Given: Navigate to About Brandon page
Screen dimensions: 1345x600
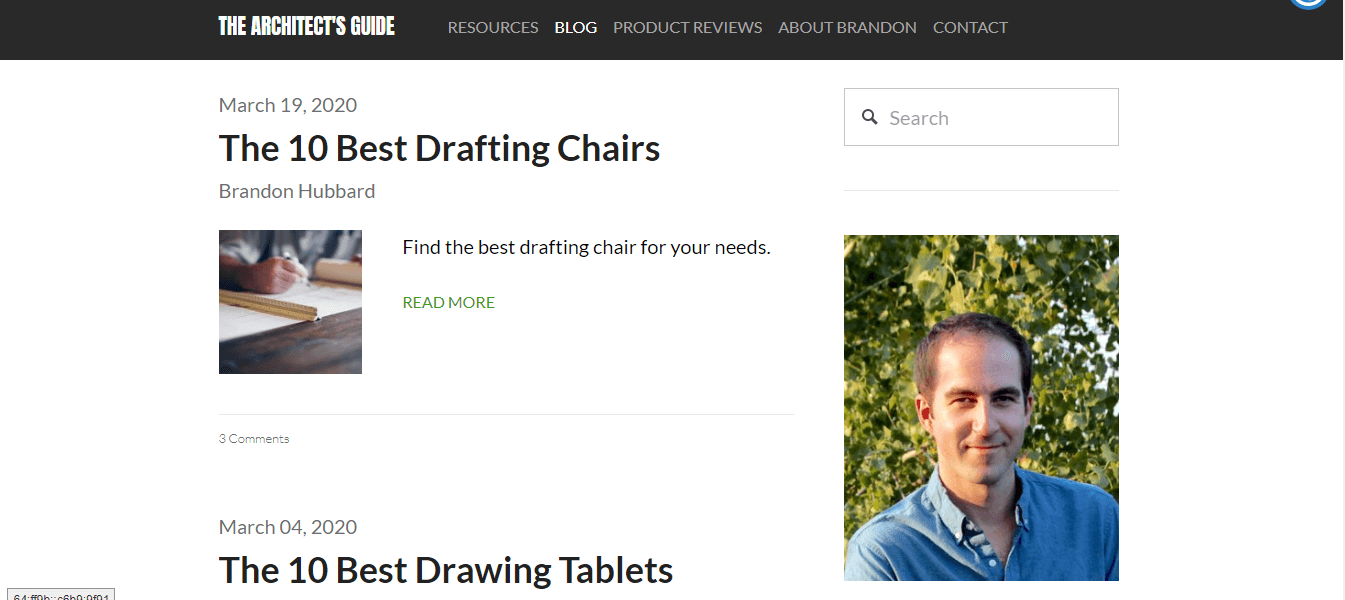Looking at the screenshot, I should (847, 28).
